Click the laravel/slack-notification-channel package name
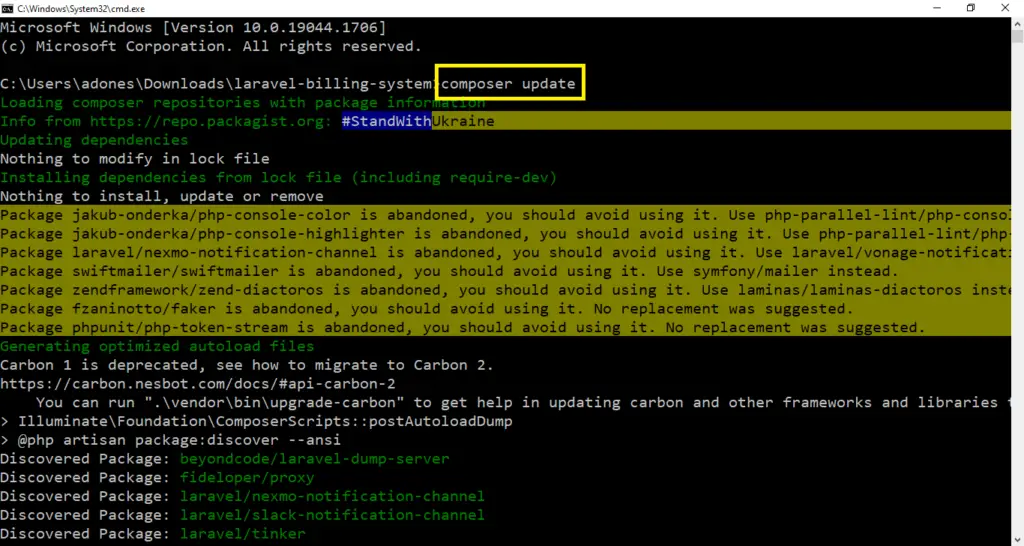 tap(332, 515)
